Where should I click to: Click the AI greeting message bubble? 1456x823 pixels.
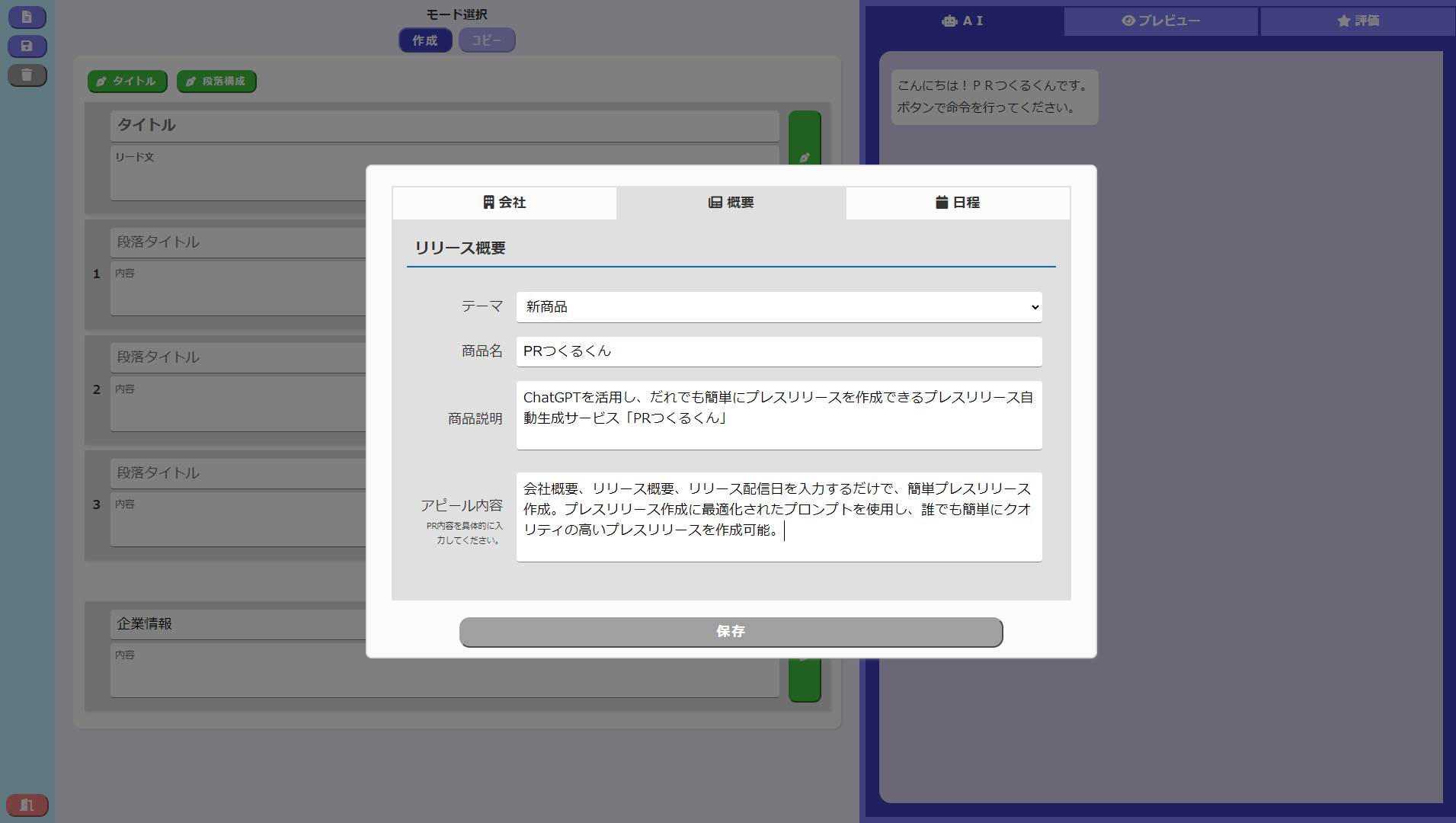[x=994, y=97]
